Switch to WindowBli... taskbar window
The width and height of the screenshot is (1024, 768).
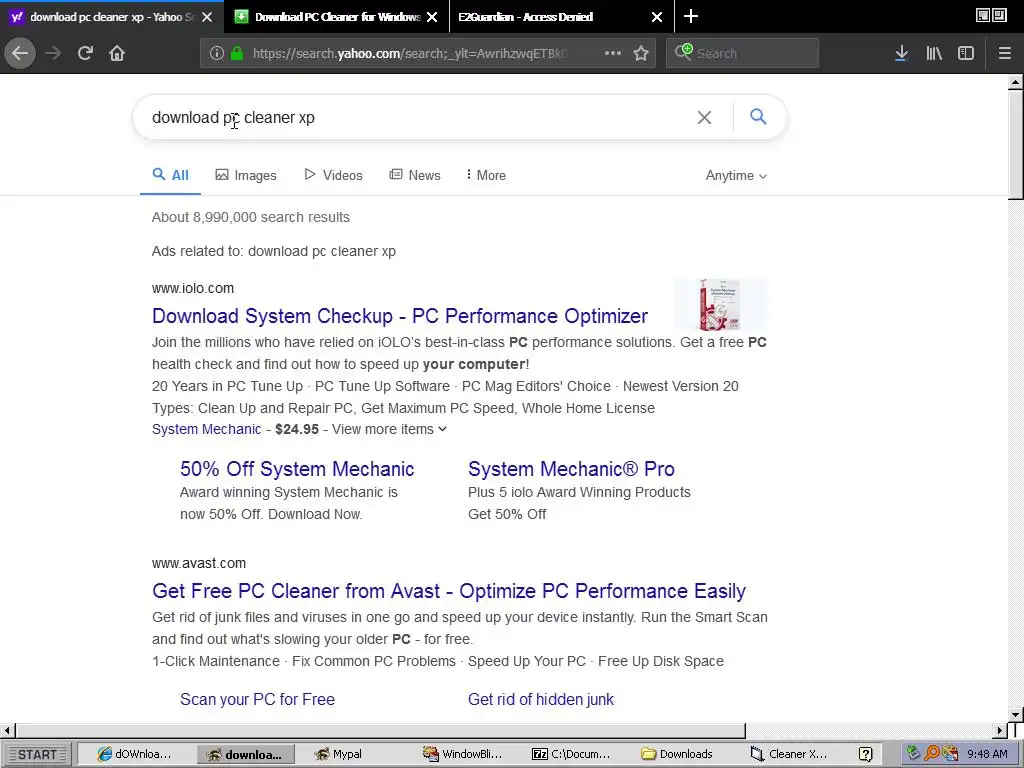pos(462,754)
